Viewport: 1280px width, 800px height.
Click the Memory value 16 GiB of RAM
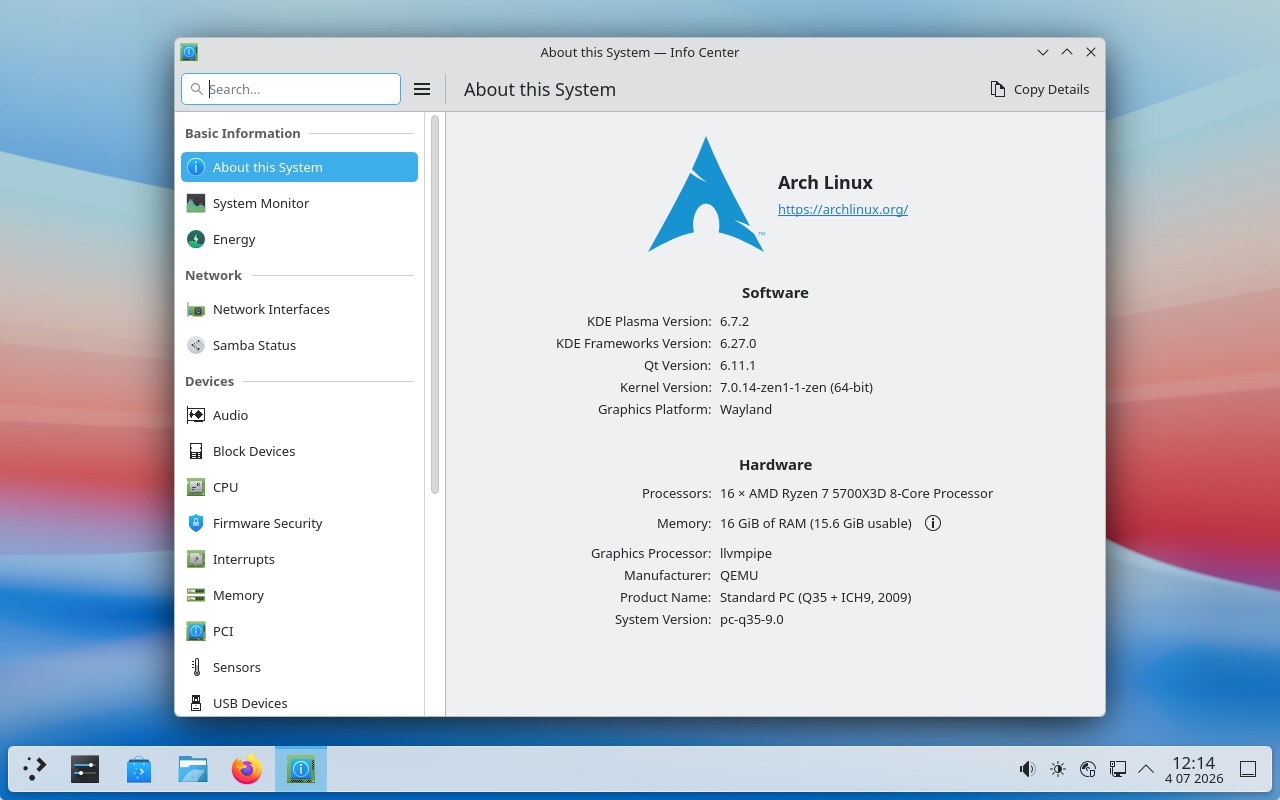(x=816, y=523)
